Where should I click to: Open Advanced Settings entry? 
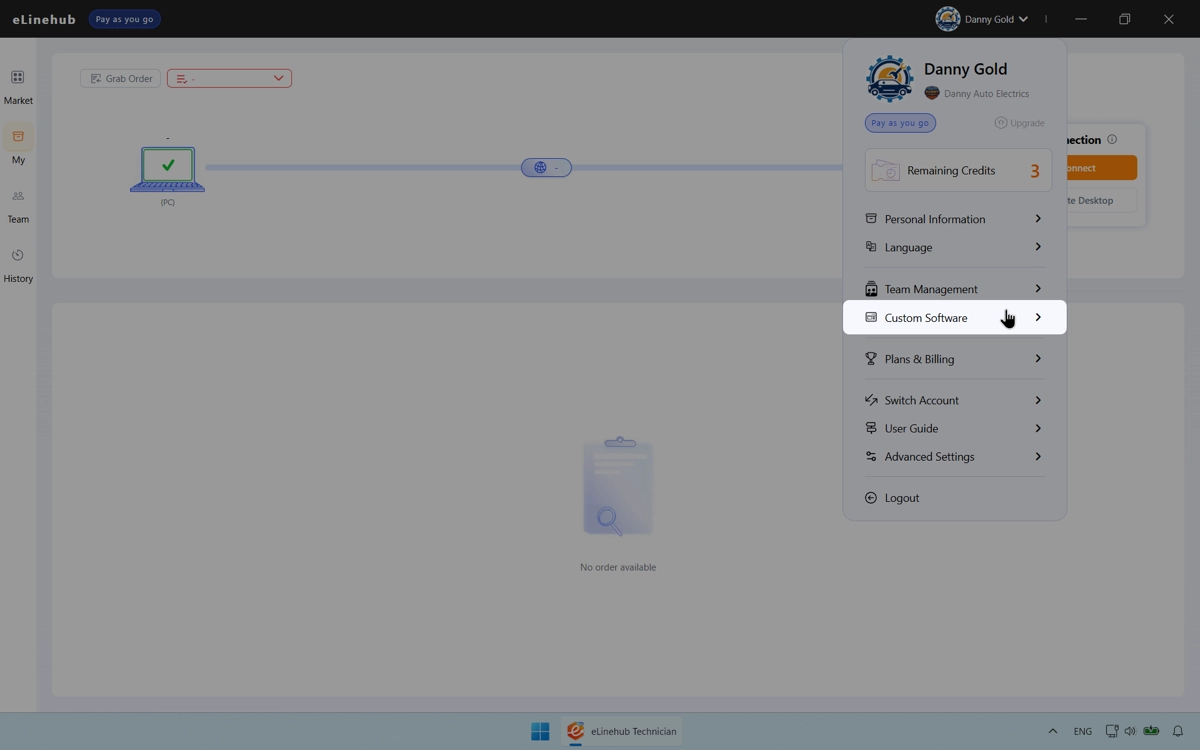pos(955,456)
